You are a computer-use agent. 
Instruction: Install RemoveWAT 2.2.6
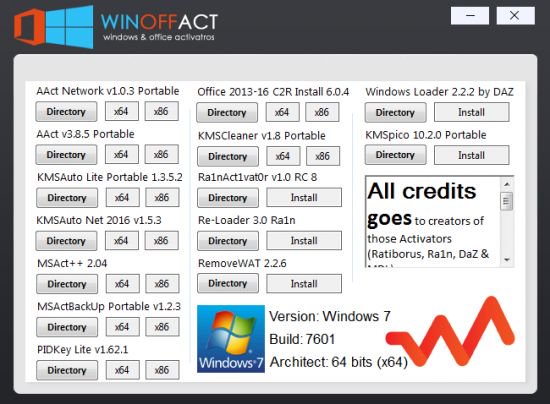304,283
